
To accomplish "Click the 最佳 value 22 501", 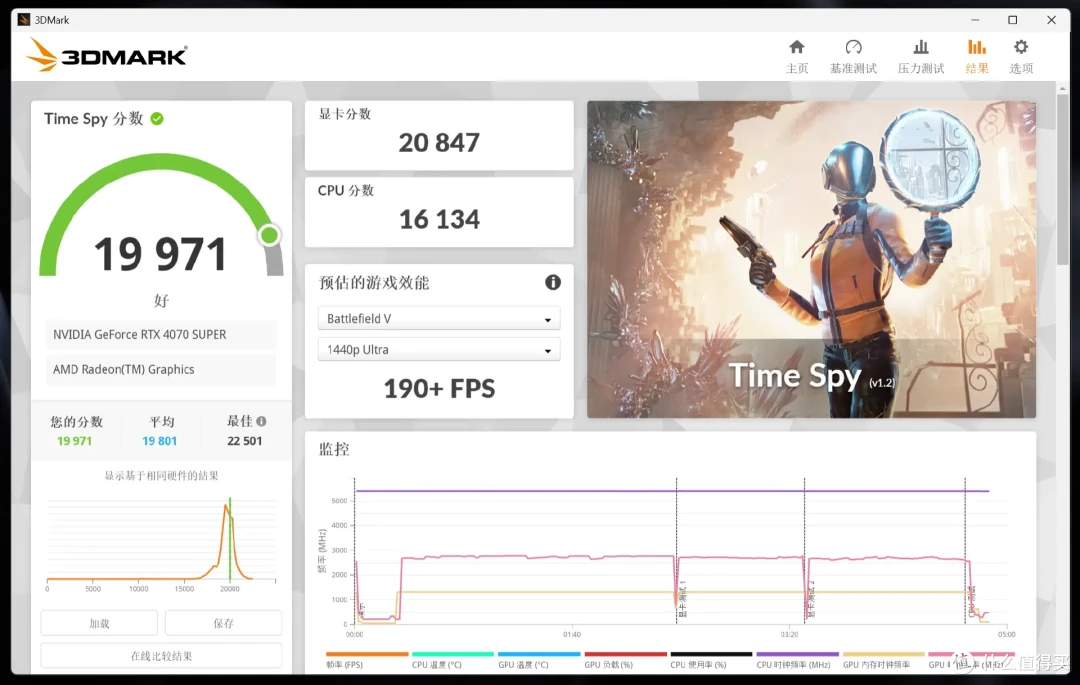I will (245, 441).
